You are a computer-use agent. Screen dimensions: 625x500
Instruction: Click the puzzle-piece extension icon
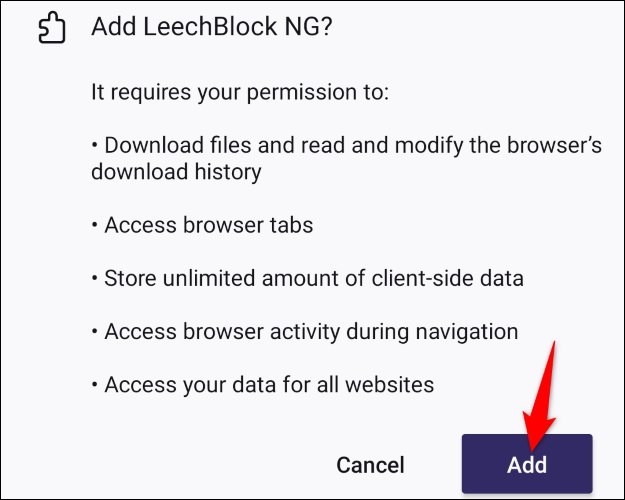[x=51, y=27]
